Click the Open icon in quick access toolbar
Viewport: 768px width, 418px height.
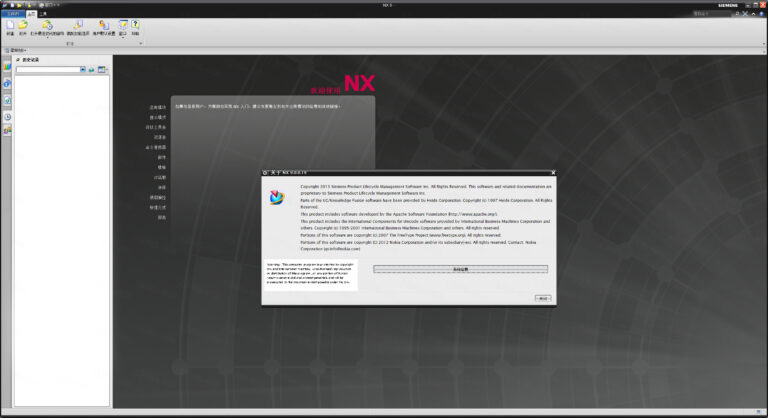click(x=19, y=5)
